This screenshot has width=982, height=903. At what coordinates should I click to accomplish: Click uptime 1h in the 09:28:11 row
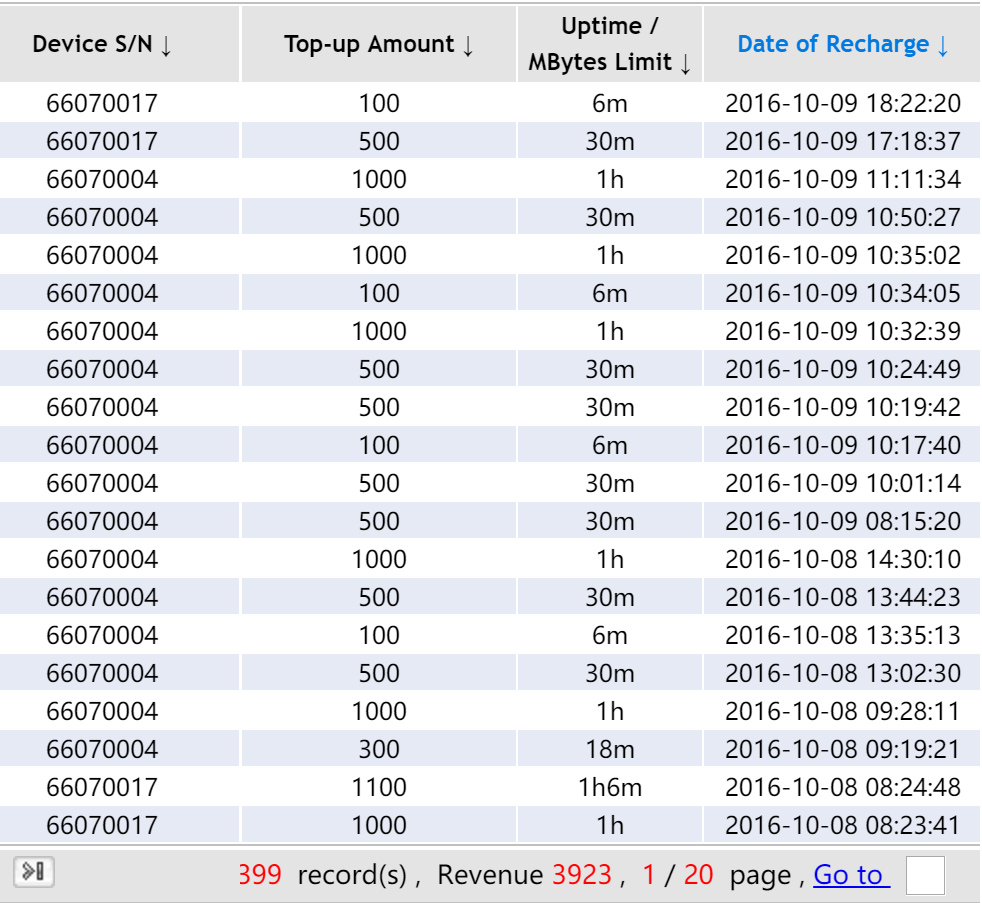click(609, 711)
